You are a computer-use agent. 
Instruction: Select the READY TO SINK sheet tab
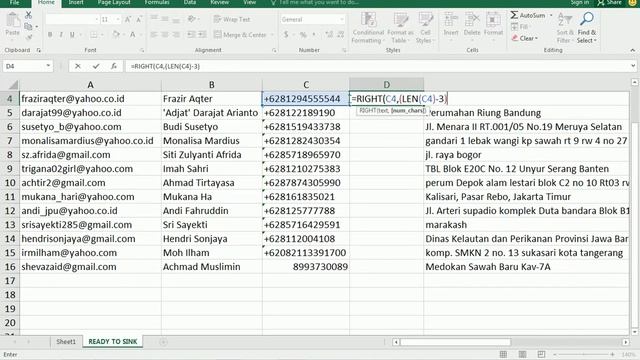point(113,342)
